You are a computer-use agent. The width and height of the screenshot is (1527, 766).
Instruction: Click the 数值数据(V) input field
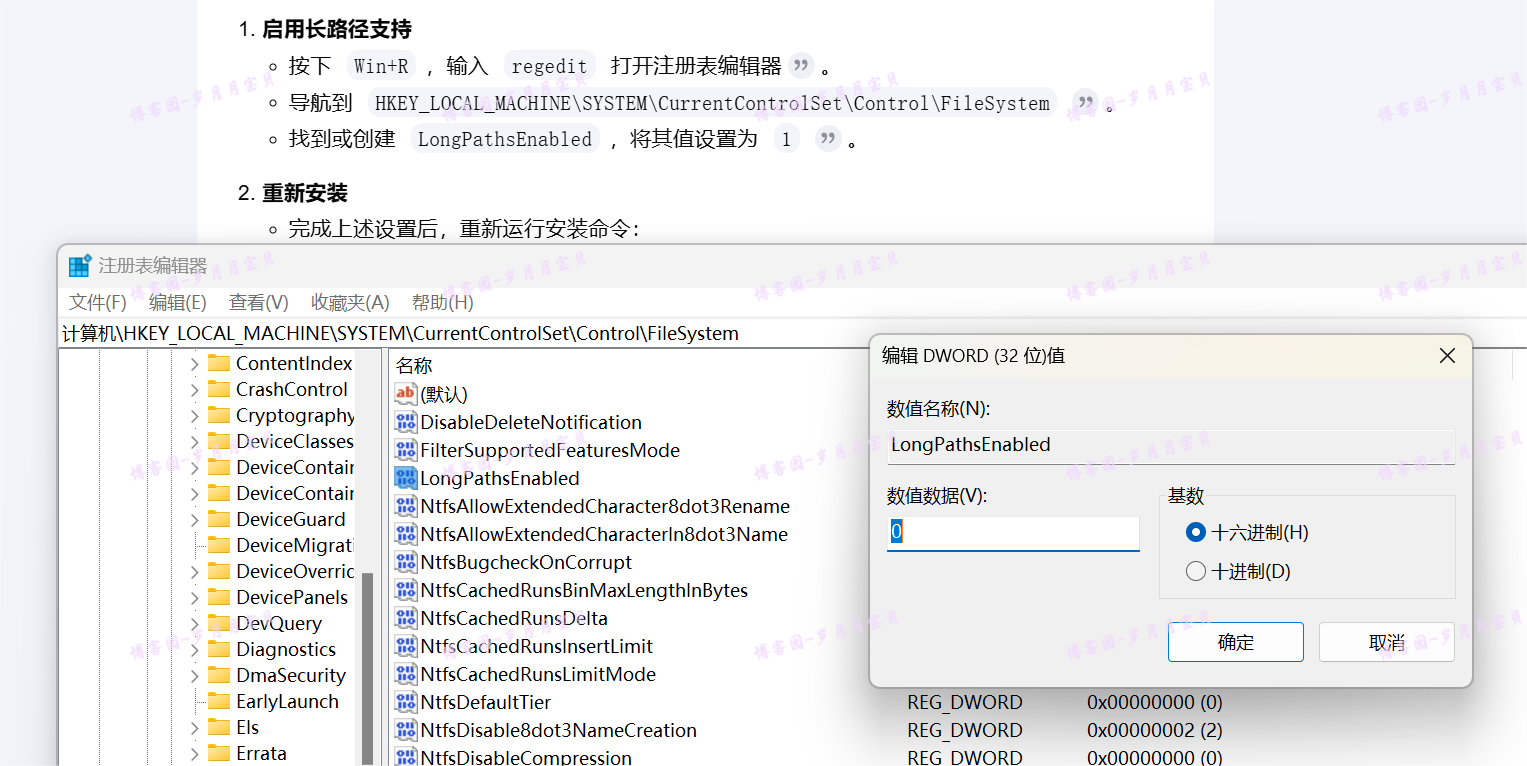coord(1013,533)
